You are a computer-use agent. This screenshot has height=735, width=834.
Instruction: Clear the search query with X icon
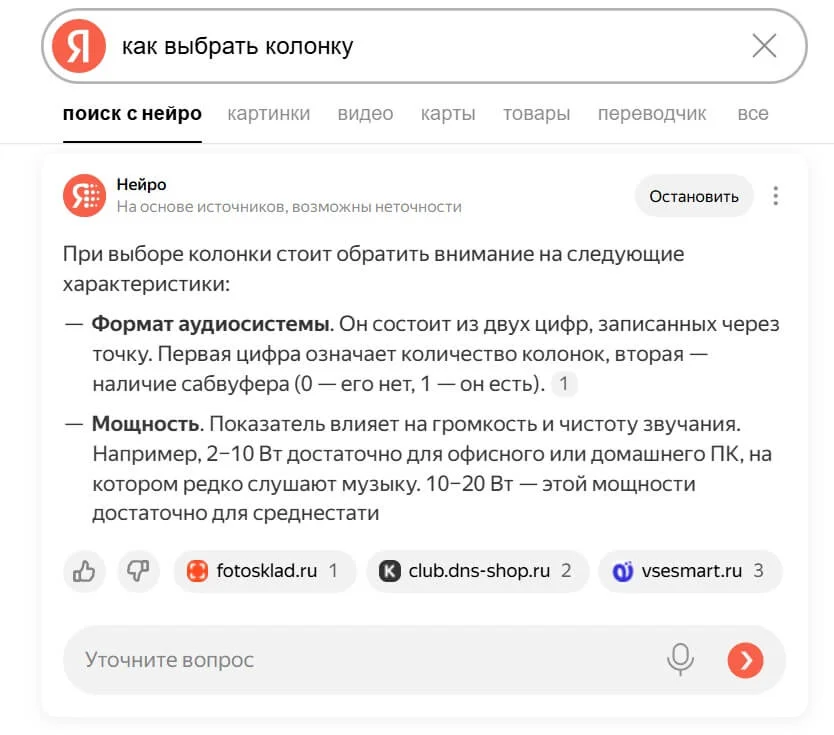[x=764, y=46]
